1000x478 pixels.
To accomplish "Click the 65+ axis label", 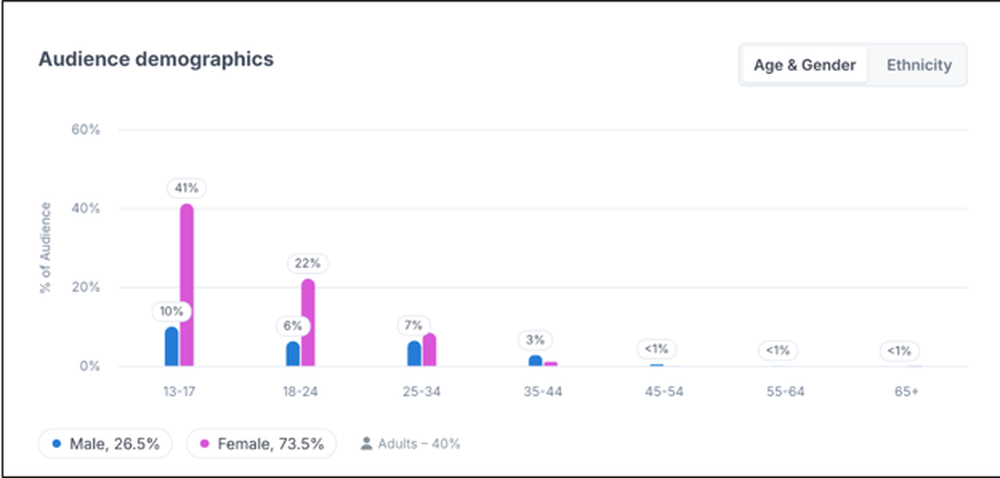I will [x=906, y=391].
